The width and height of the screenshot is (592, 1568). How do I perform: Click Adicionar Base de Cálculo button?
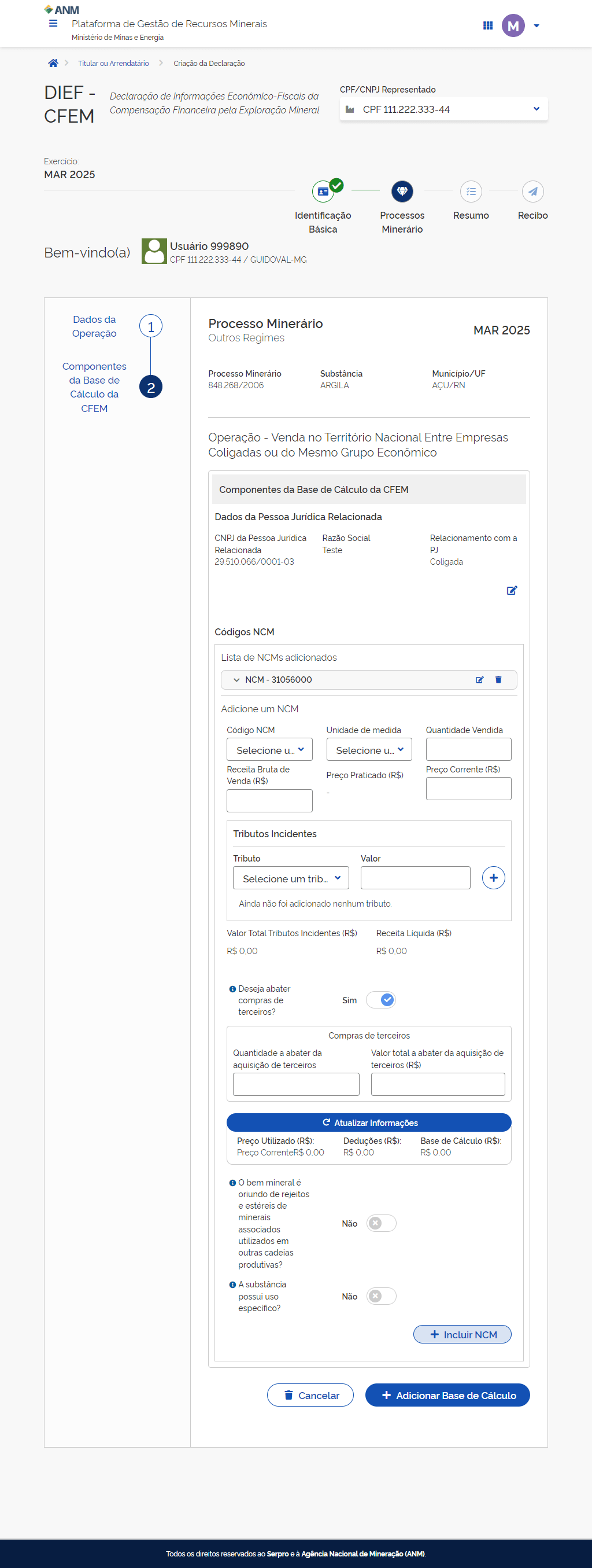pos(447,1395)
